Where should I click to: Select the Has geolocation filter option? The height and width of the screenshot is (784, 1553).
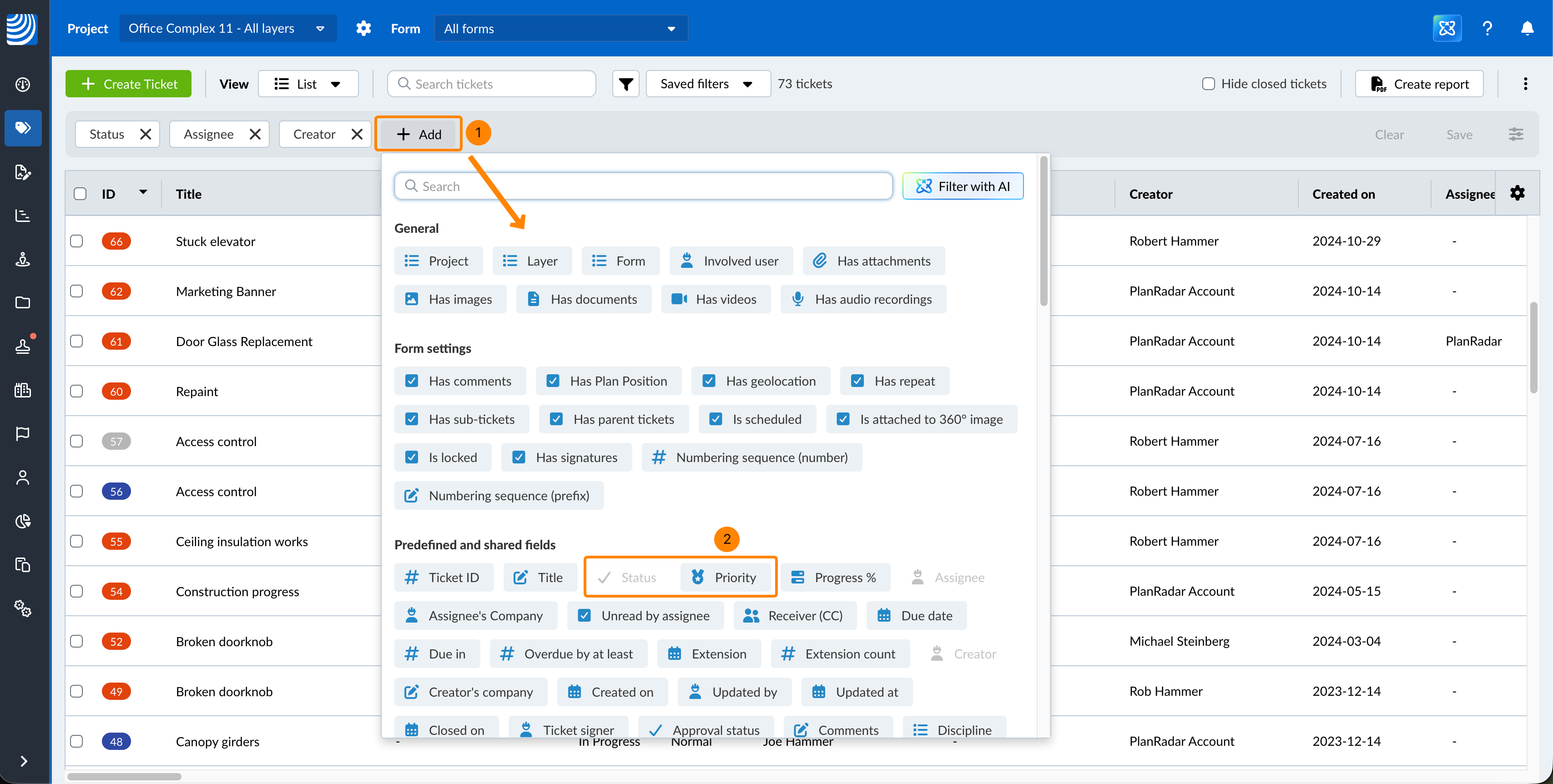coord(760,381)
